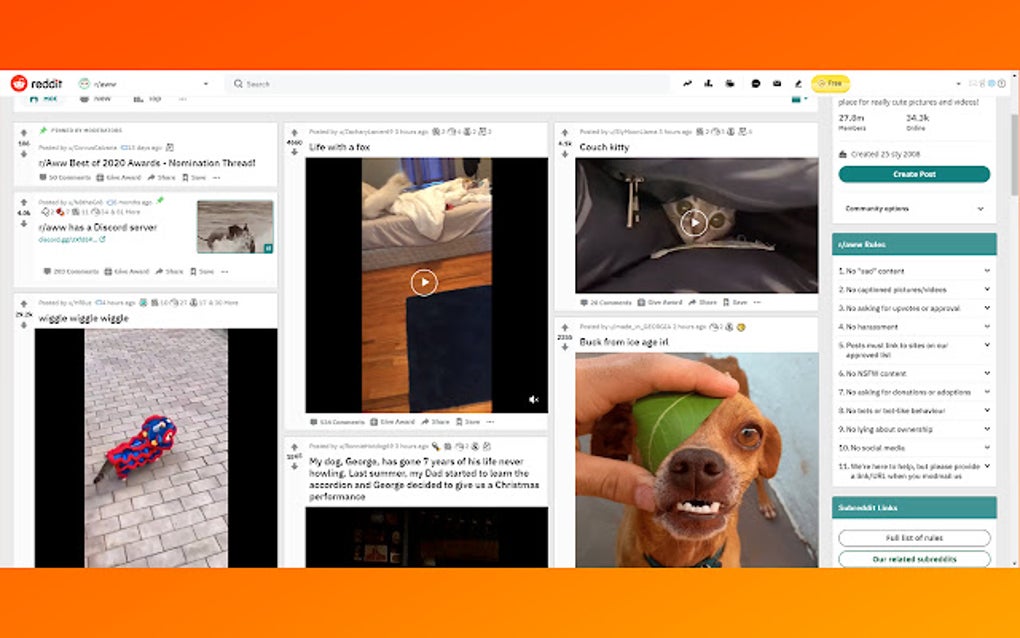Screen dimensions: 1020x638
Task: Unmute the fox video
Action: coord(532,400)
